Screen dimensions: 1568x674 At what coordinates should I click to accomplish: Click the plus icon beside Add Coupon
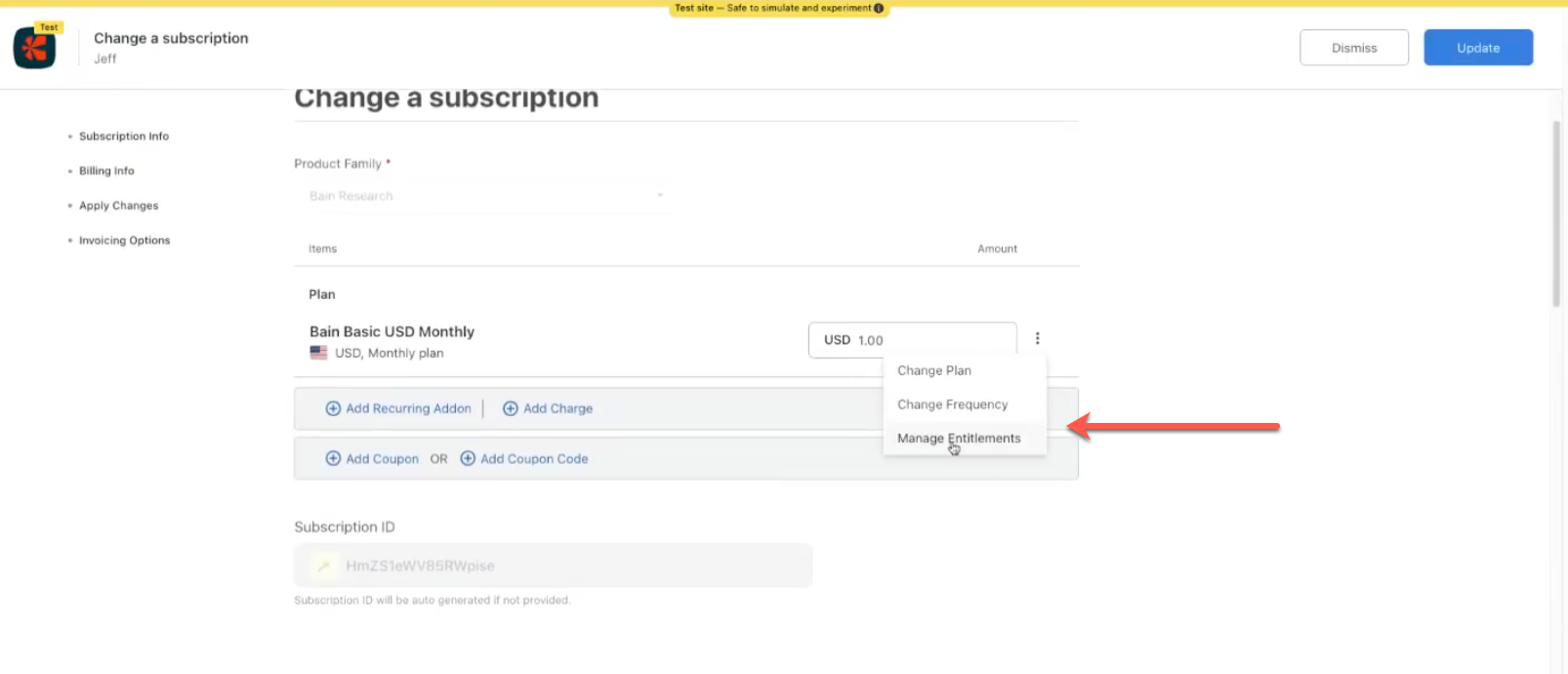(x=333, y=458)
